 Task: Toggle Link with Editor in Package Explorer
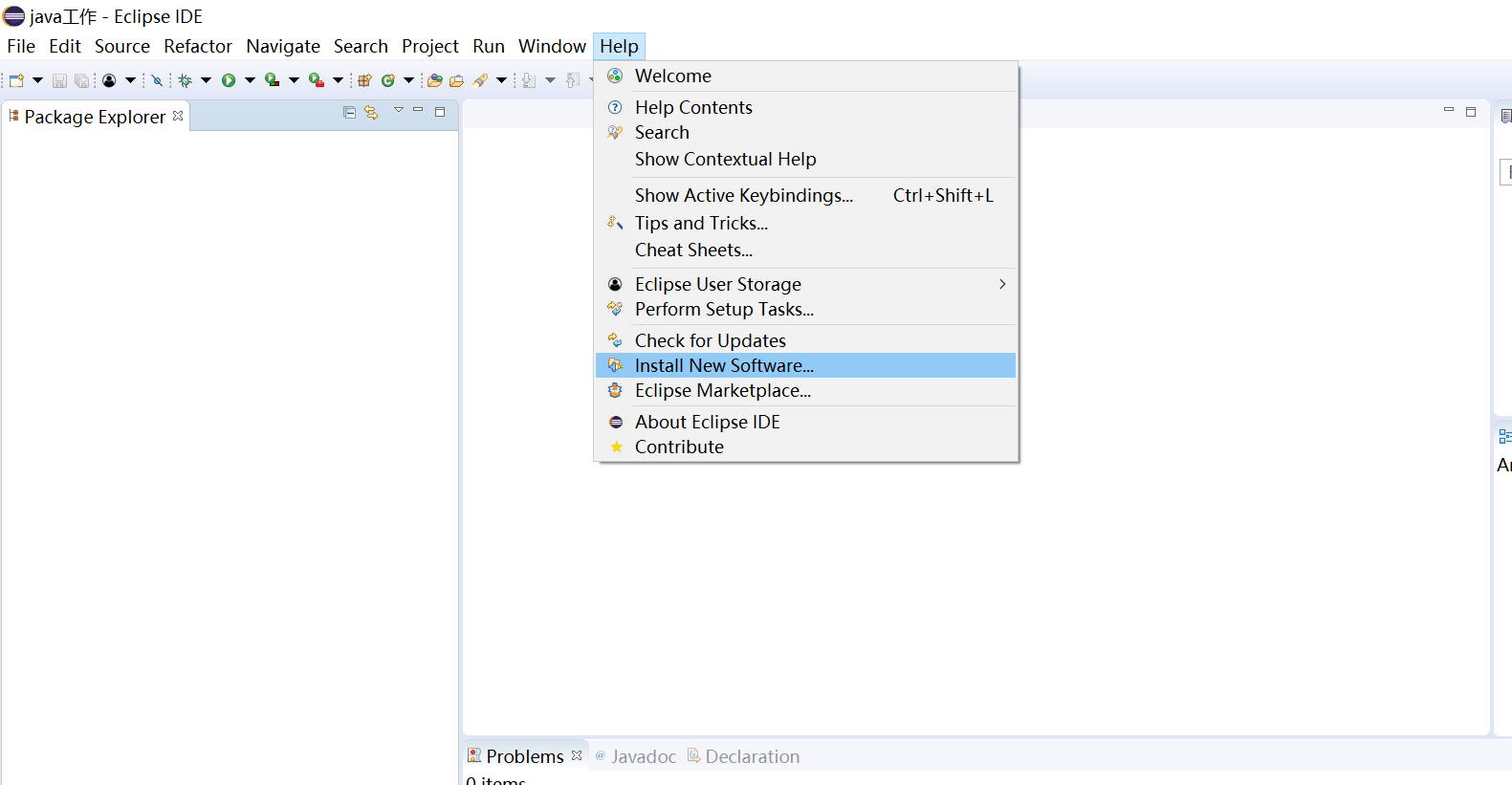pos(371,113)
